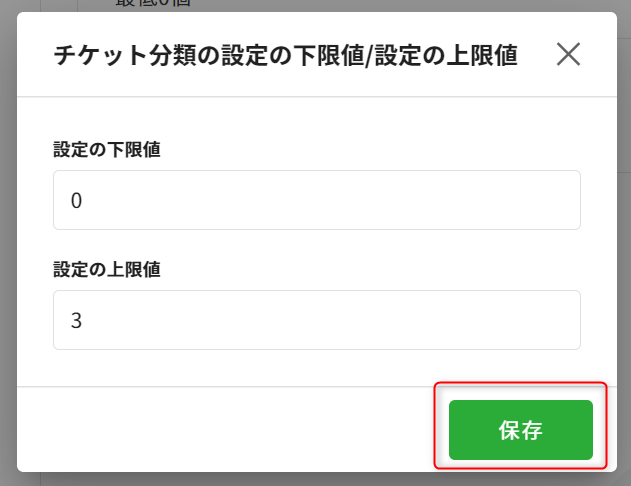Dismiss the modal using the cross icon
Image resolution: width=631 pixels, height=486 pixels.
tap(568, 54)
